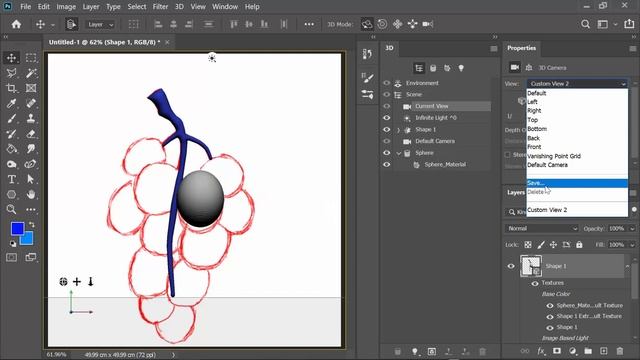The height and width of the screenshot is (360, 640).
Task: Select Default Camera in 3D panel
Action: 435,141
